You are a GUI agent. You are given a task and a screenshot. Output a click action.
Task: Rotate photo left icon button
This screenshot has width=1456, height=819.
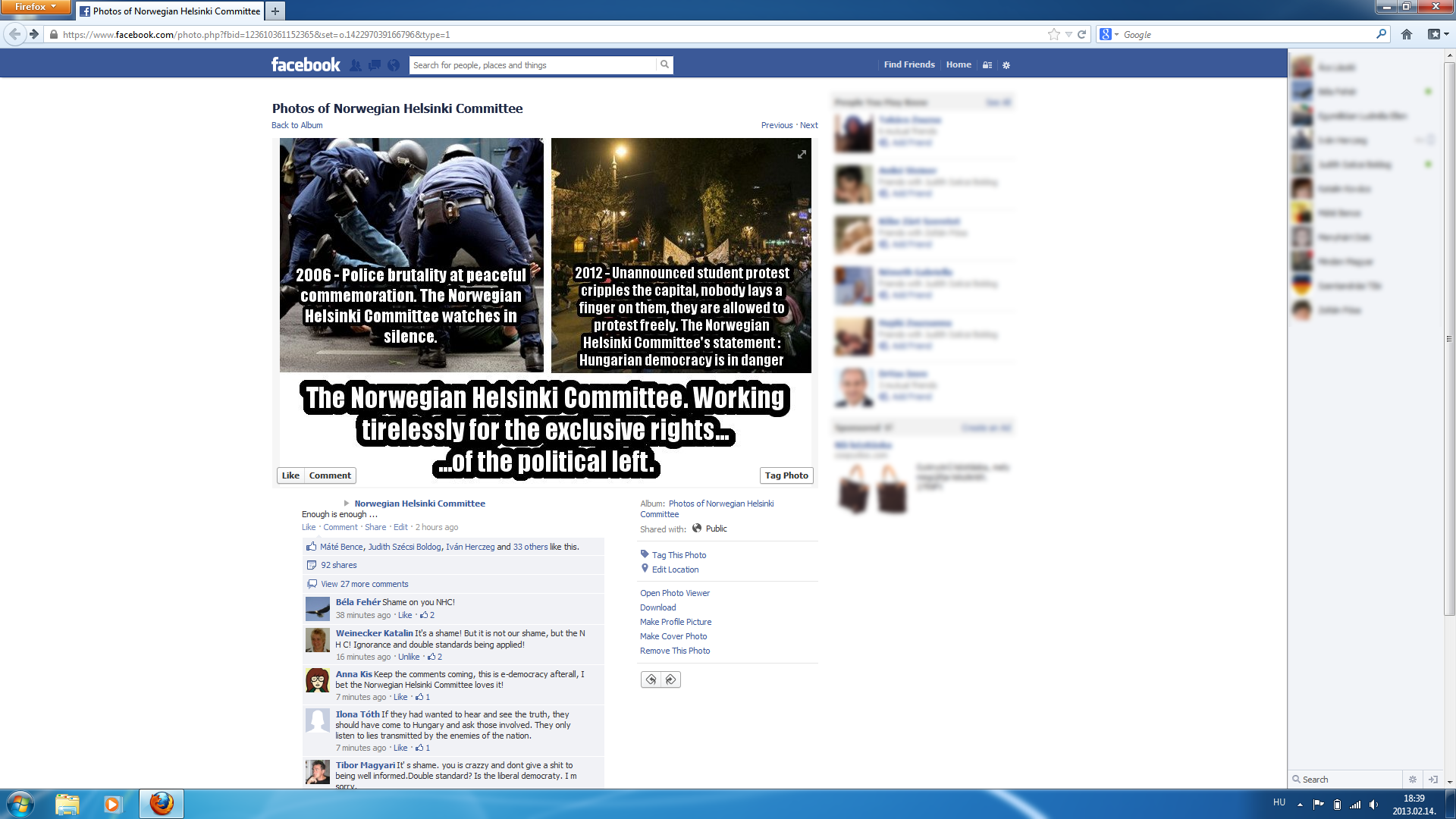(651, 679)
